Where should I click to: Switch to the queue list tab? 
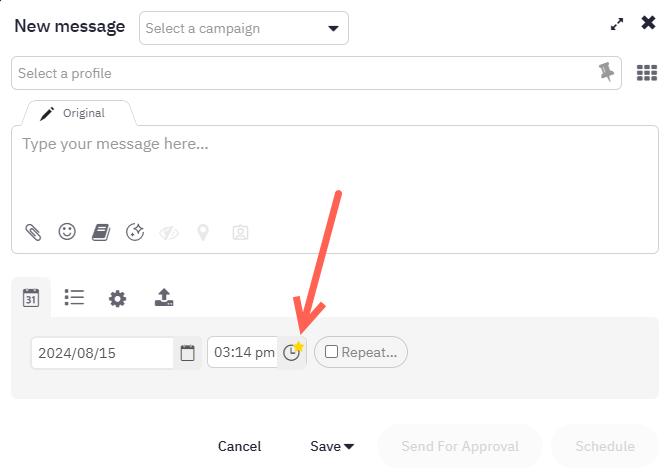point(74,297)
